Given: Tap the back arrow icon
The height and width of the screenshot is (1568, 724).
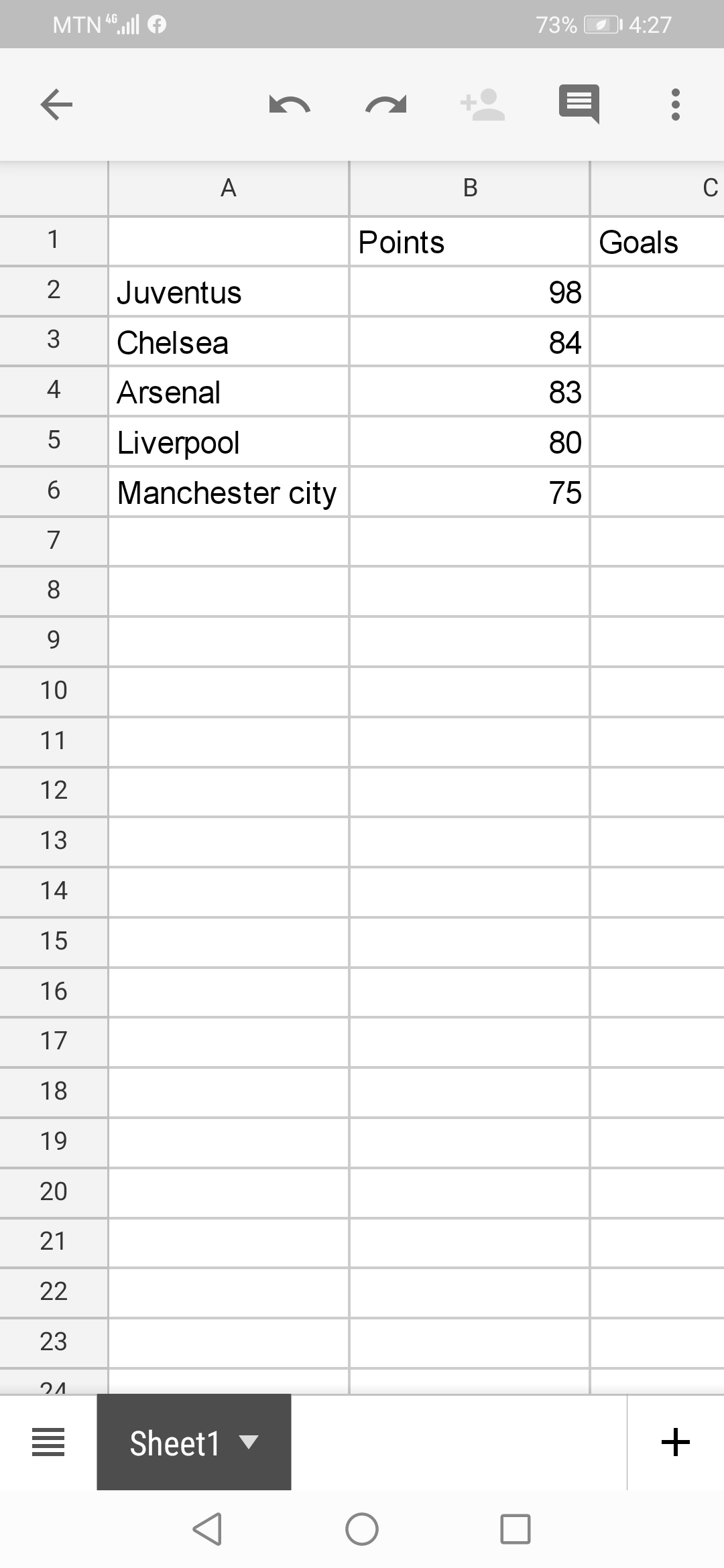Looking at the screenshot, I should click(x=56, y=105).
